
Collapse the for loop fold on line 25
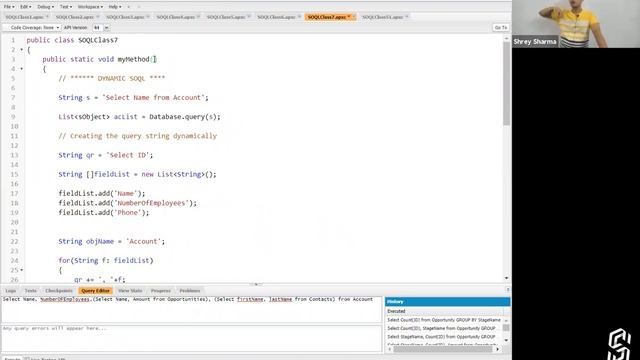pos(22,270)
